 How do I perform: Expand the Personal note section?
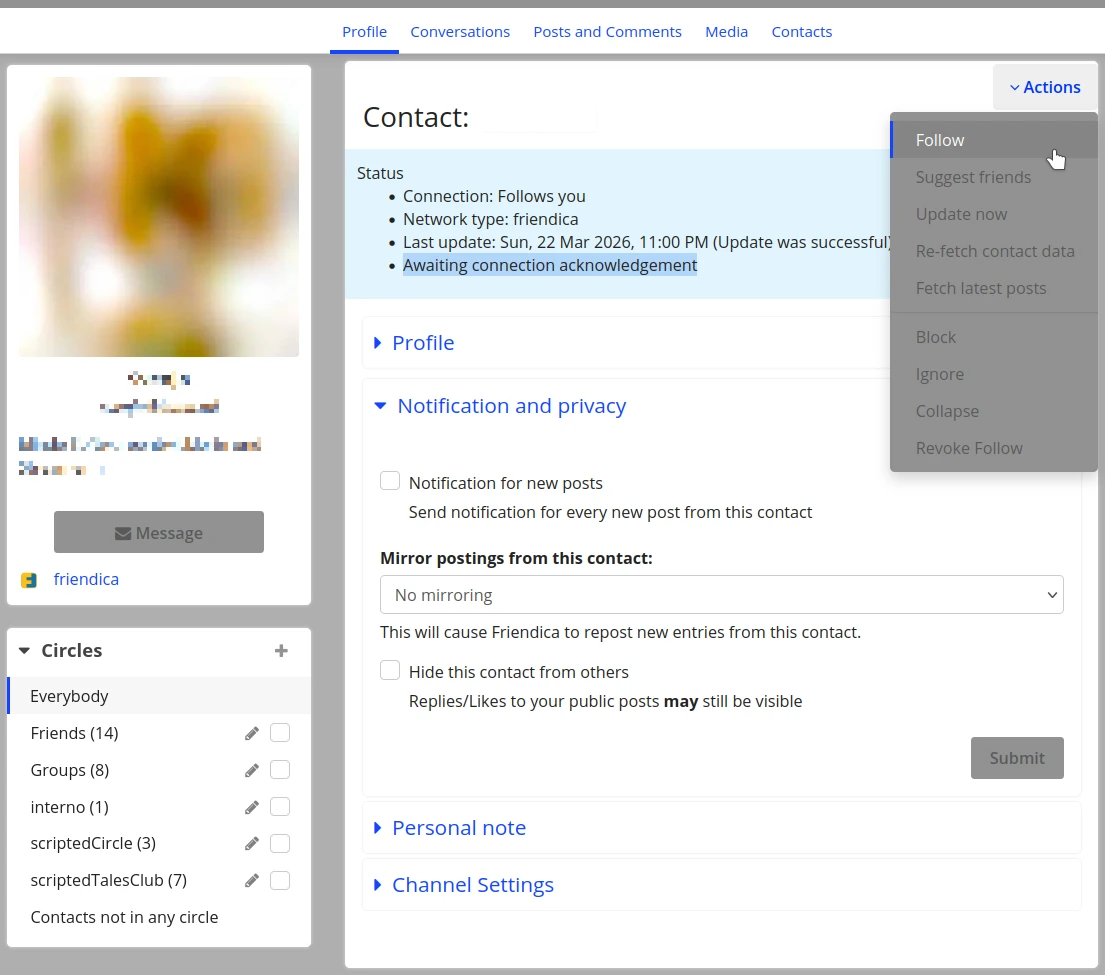[x=458, y=828]
